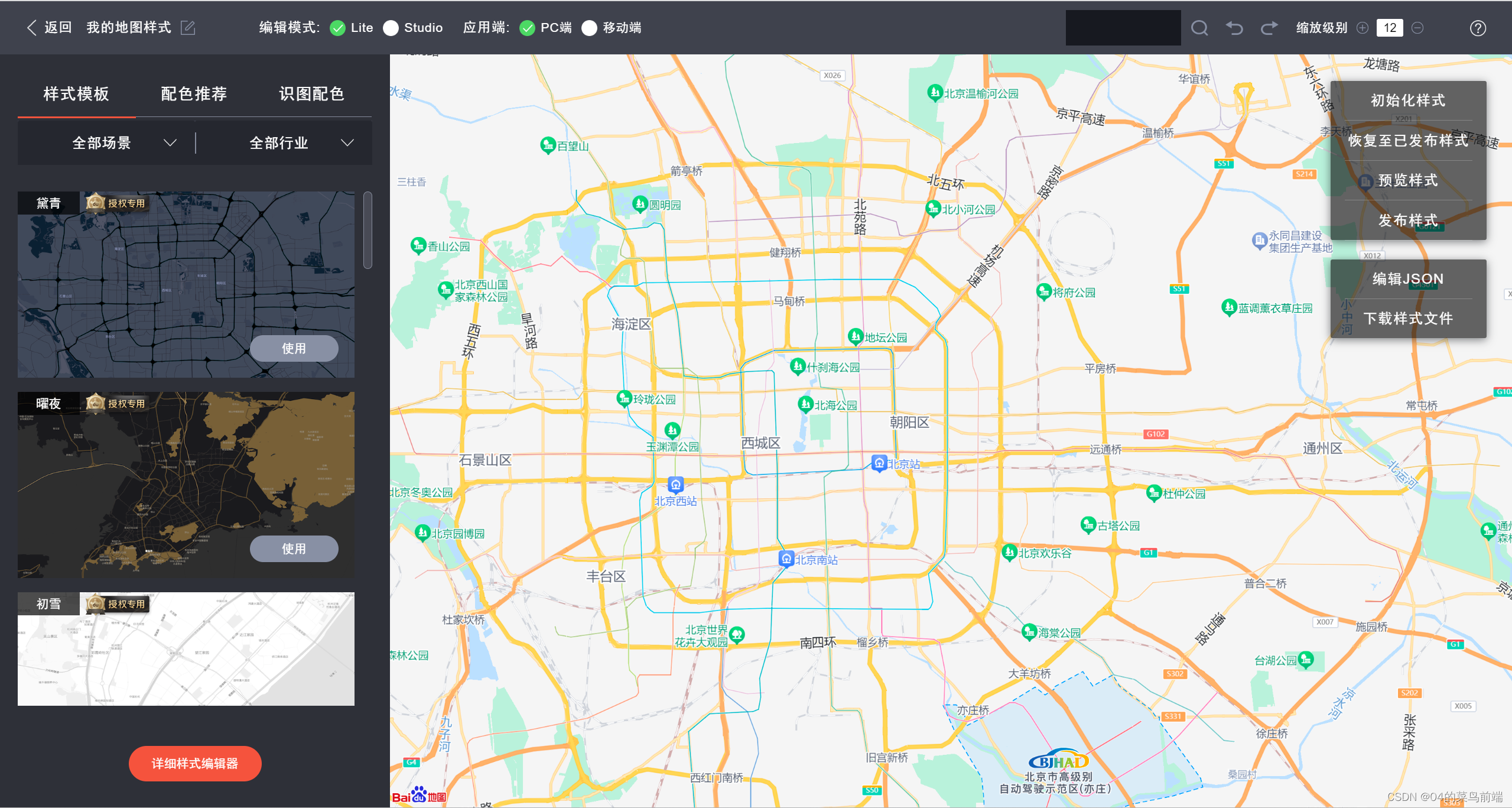Click the minus icon to decrease 缩放级别
This screenshot has width=1512, height=808.
pyautogui.click(x=1417, y=27)
